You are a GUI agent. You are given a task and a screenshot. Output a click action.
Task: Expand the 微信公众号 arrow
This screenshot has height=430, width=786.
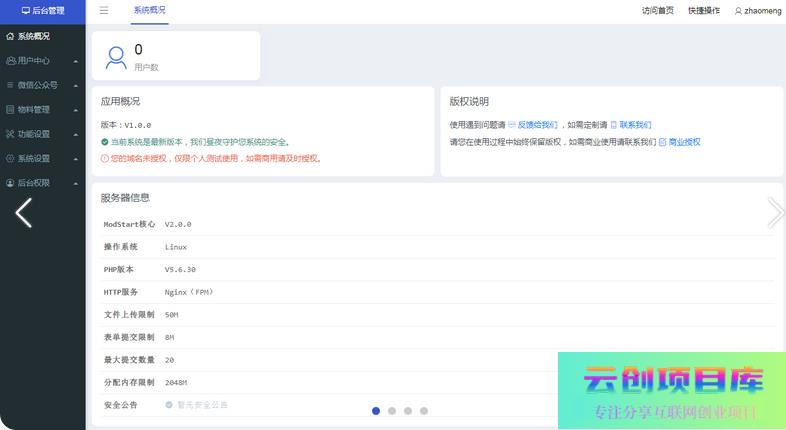76,86
